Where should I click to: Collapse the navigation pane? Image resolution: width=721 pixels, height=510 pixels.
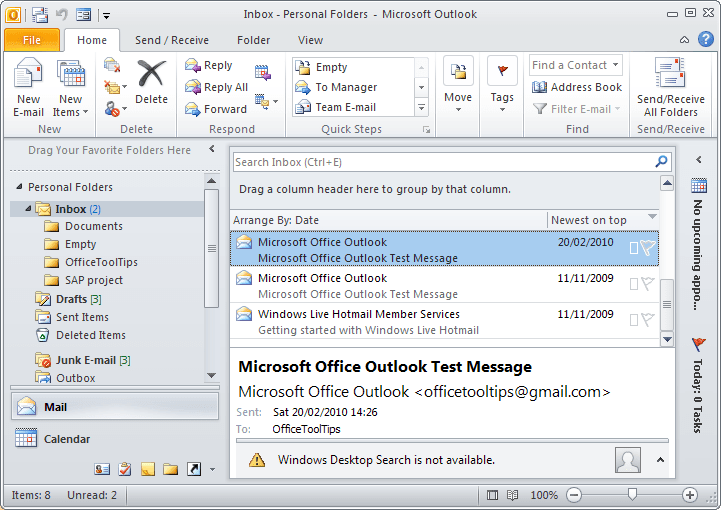(x=212, y=149)
